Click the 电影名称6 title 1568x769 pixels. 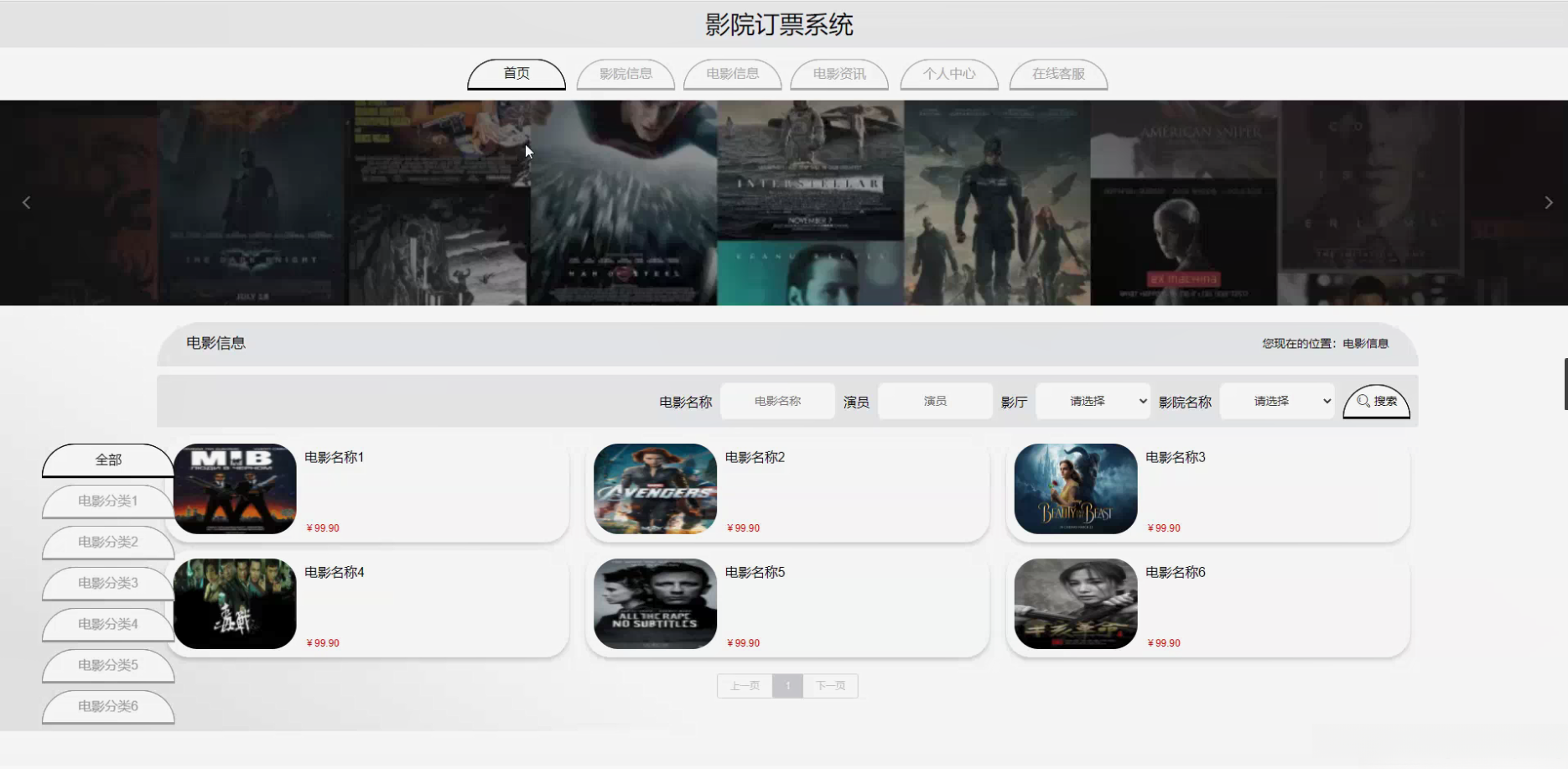point(1176,573)
